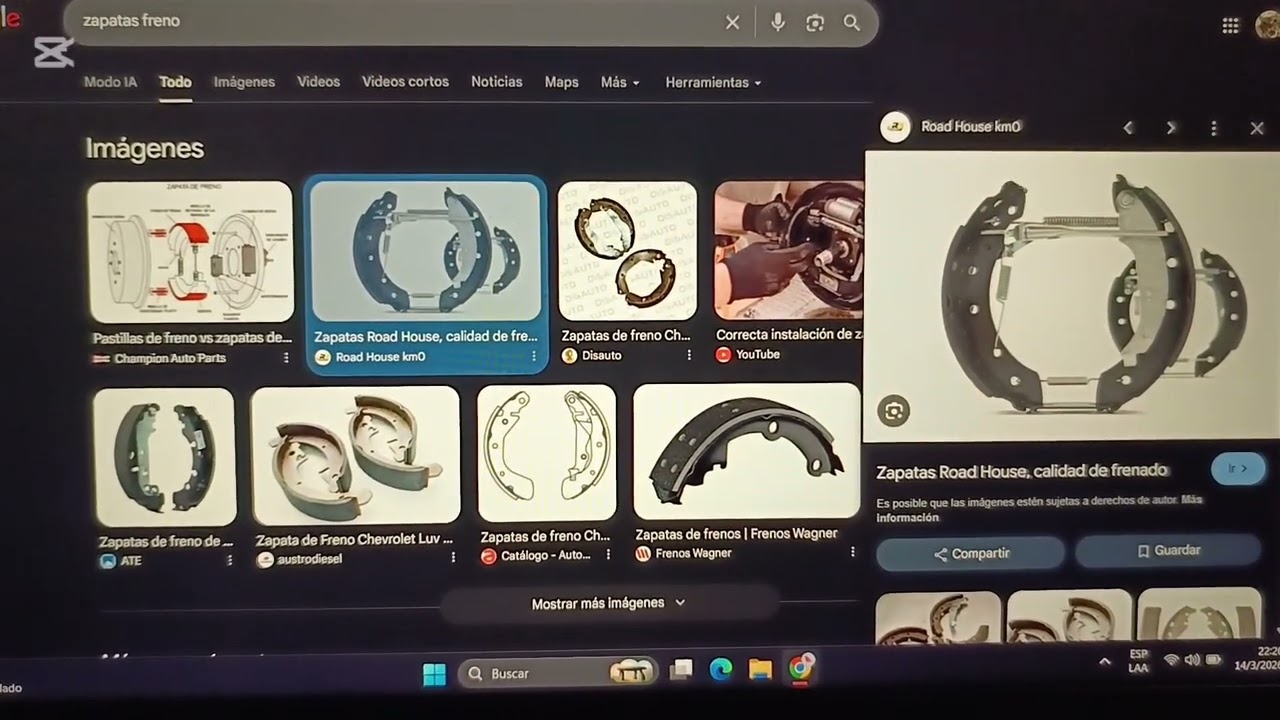This screenshot has height=720, width=1280.
Task: Open the austrodiesel result three-dot menu
Action: coord(453,558)
